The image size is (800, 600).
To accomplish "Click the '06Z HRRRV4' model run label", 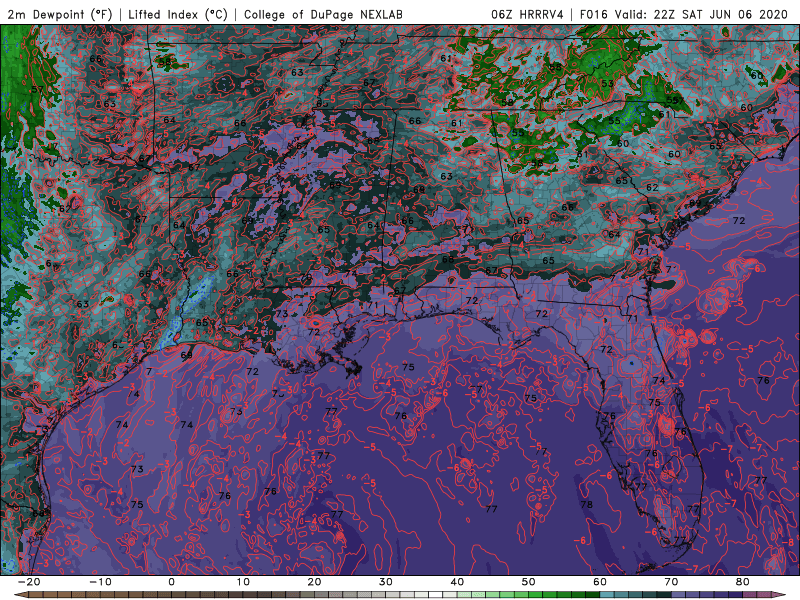I will 527,14.
